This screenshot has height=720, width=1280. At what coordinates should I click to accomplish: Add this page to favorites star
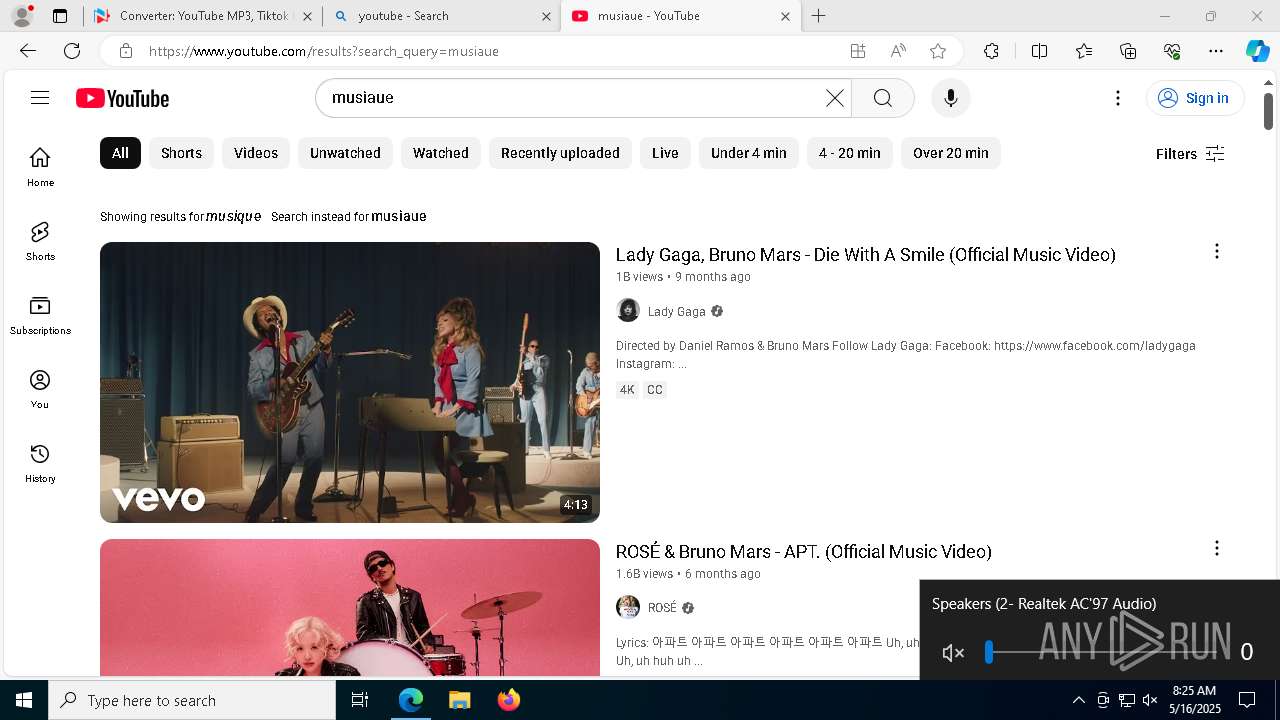(937, 51)
